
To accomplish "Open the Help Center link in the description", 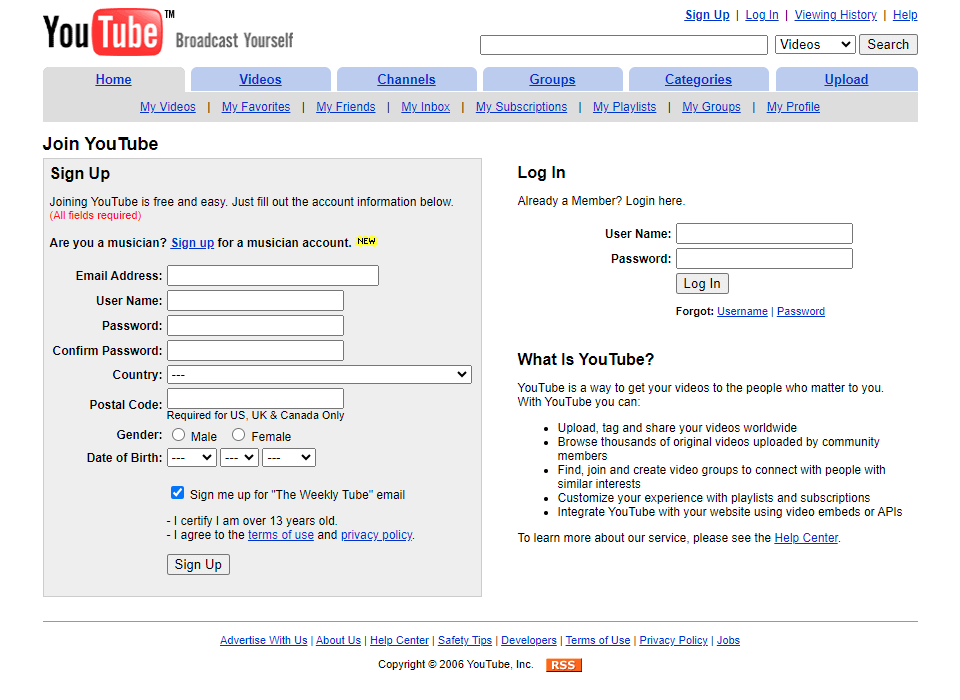I will tap(806, 538).
